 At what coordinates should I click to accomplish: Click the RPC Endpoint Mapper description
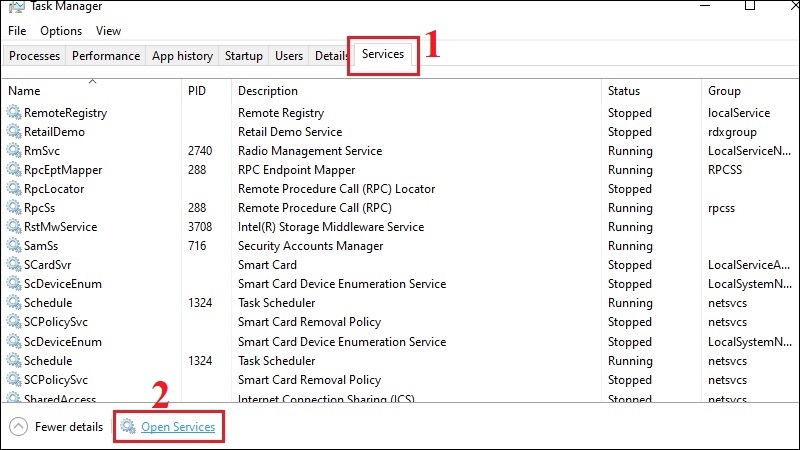296,170
